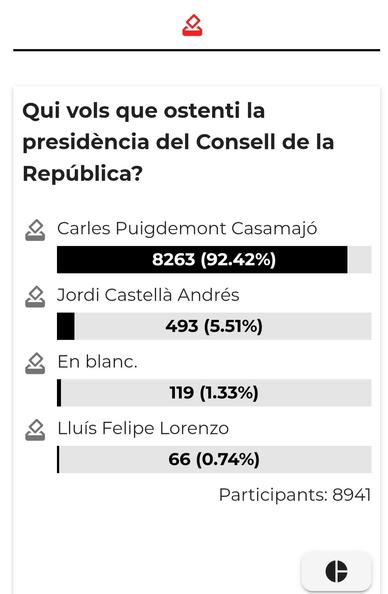Click the grey unfilled end of Puigdemont's bar
The height and width of the screenshot is (594, 388).
359,259
